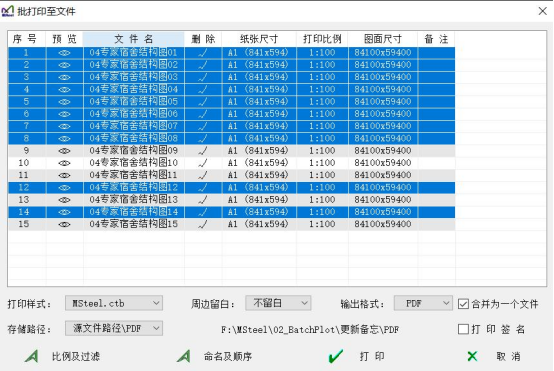The width and height of the screenshot is (554, 371).
Task: Open the 输出格式 PDF dropdown
Action: (x=423, y=303)
